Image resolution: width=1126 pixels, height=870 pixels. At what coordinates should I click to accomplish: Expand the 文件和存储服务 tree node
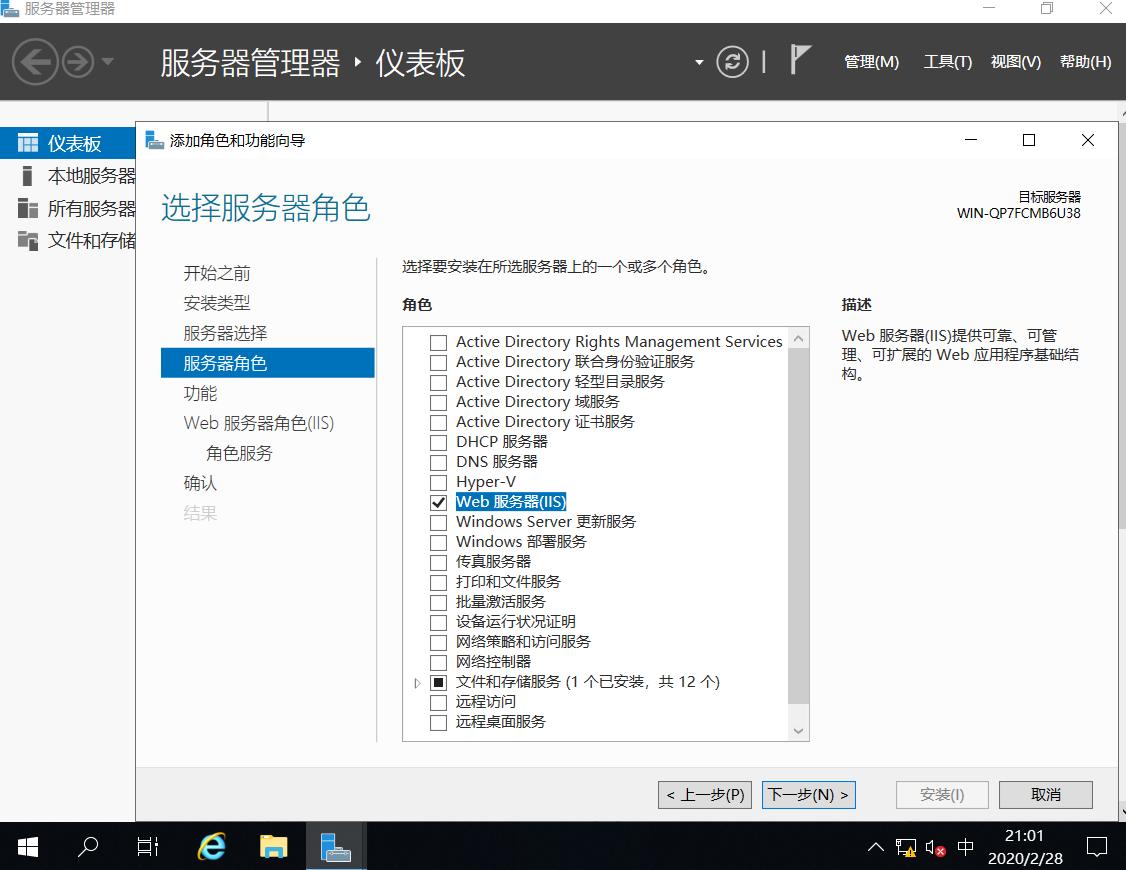click(x=418, y=682)
